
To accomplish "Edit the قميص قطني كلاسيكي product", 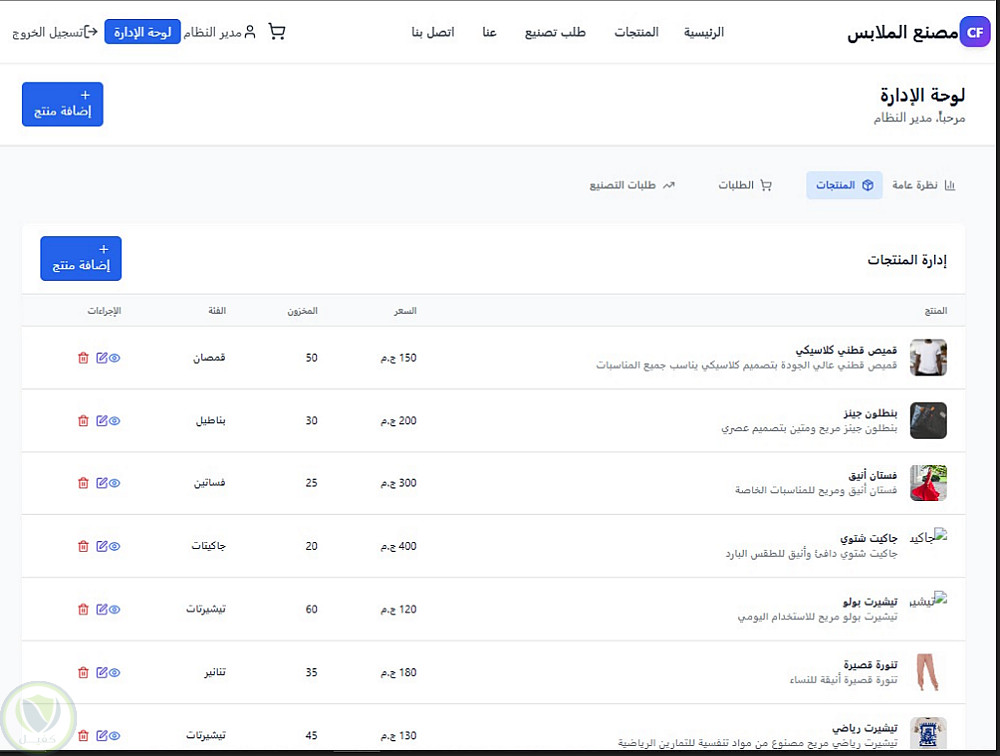I will pyautogui.click(x=101, y=358).
